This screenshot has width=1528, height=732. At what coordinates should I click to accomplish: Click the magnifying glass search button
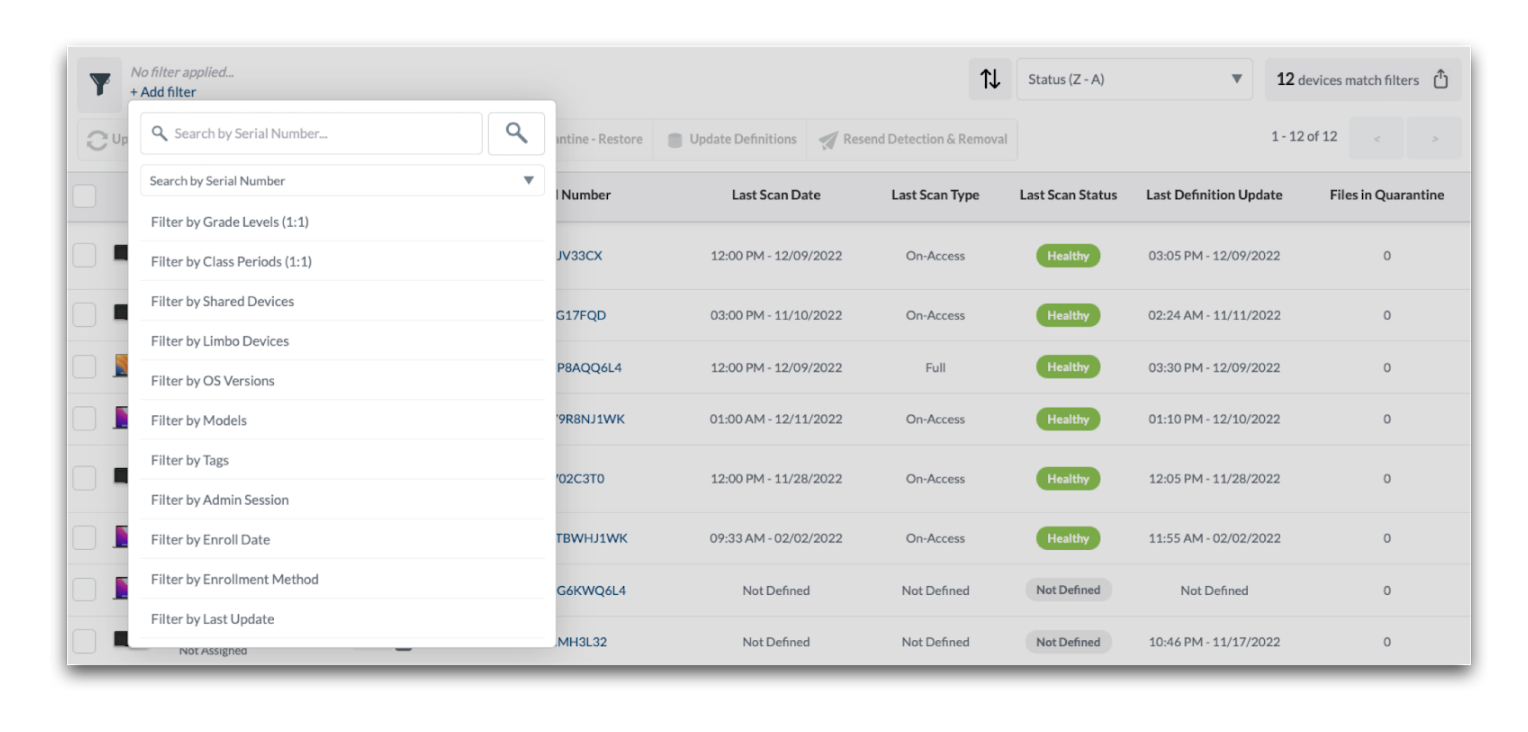(x=516, y=133)
